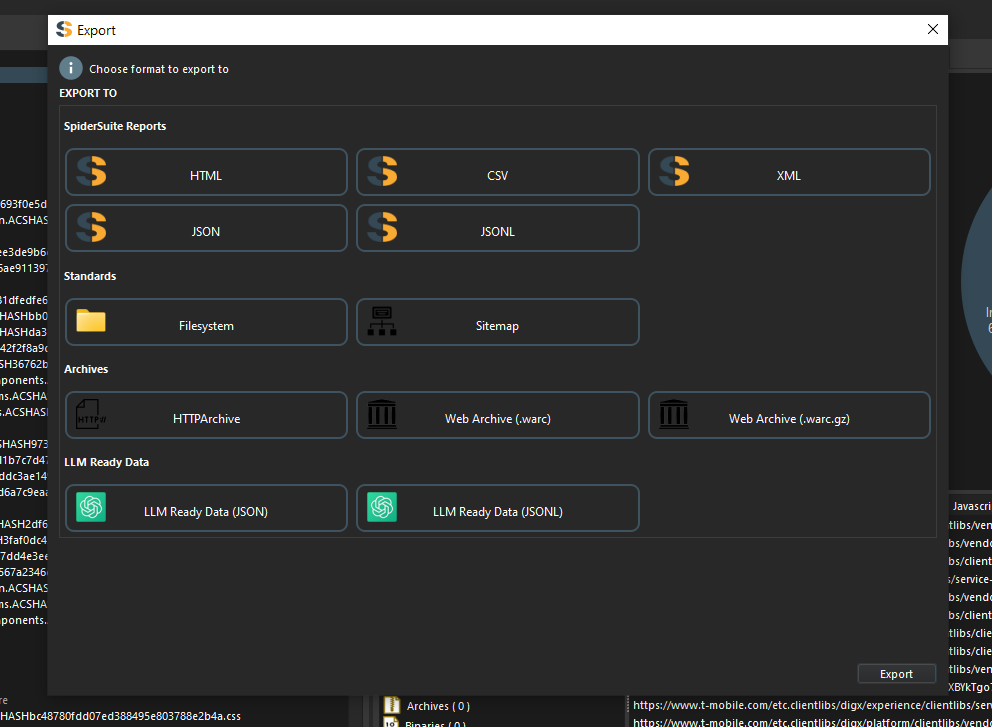The image size is (992, 727).
Task: Click the SpiderSuite logo on HTML tile
Action: coord(91,171)
